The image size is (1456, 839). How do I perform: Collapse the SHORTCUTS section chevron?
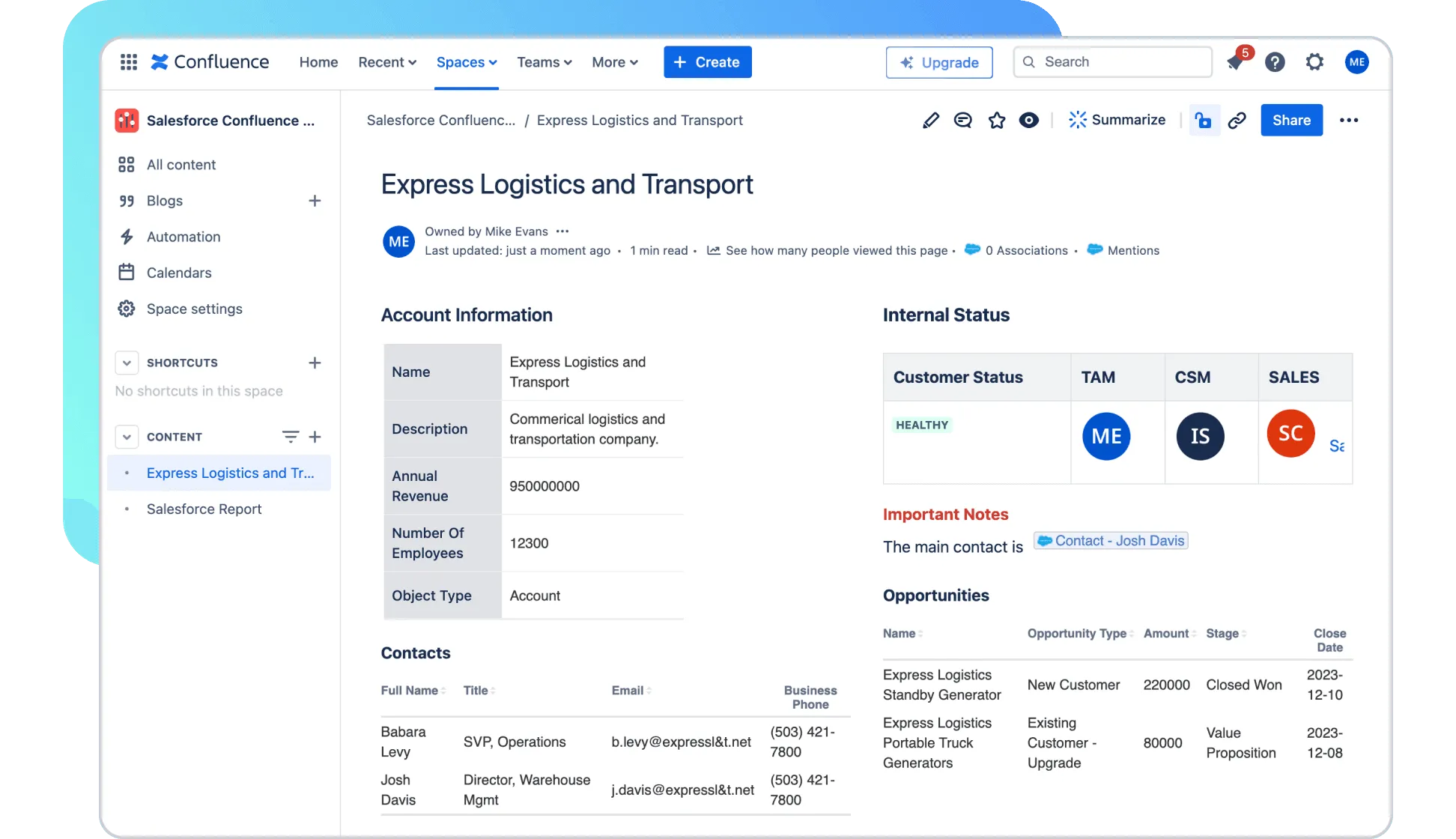tap(127, 363)
